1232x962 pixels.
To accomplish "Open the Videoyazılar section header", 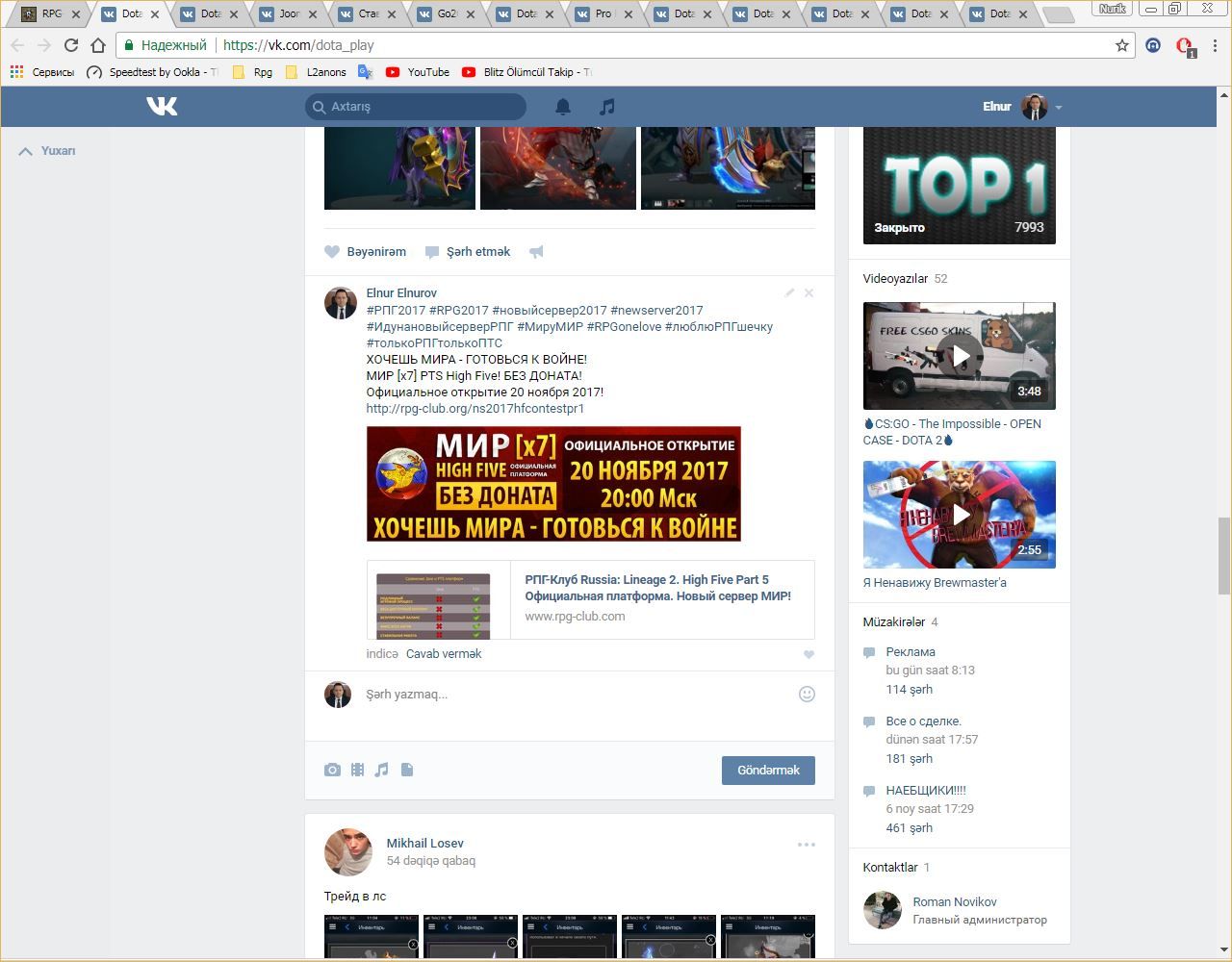I will coord(895,279).
